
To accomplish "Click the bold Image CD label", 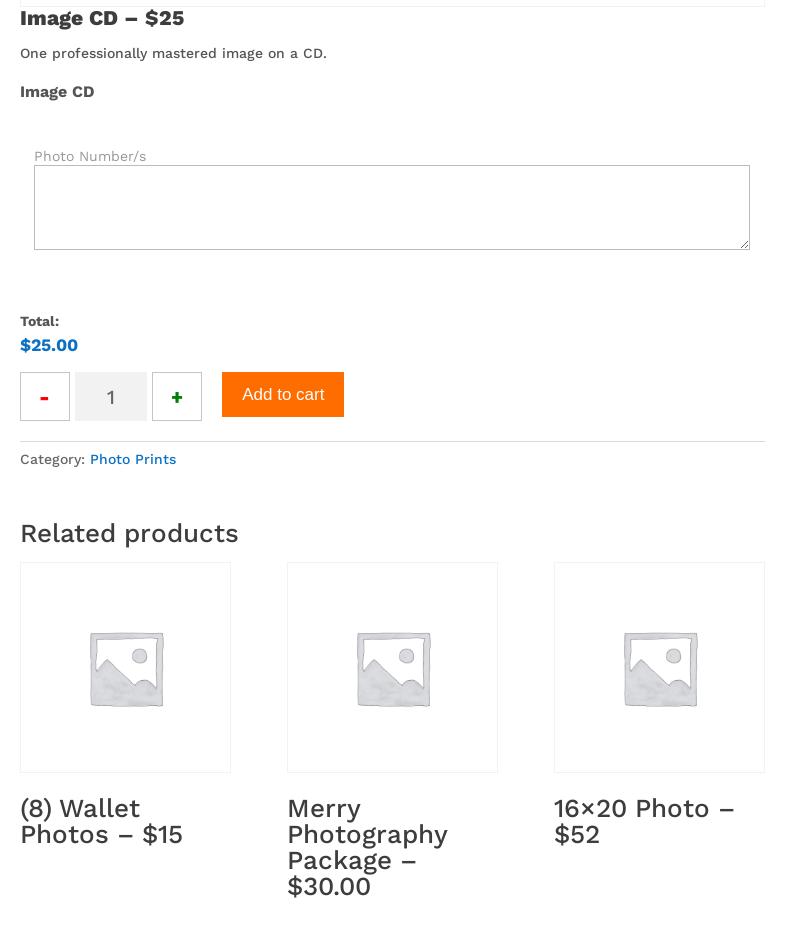I will pyautogui.click(x=57, y=91).
